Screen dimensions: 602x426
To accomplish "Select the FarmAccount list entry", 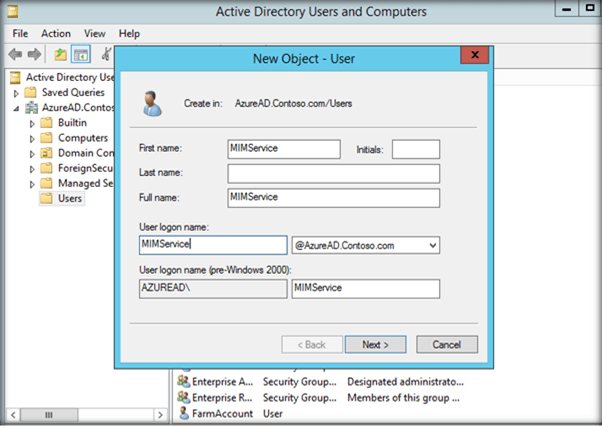I will 222,413.
